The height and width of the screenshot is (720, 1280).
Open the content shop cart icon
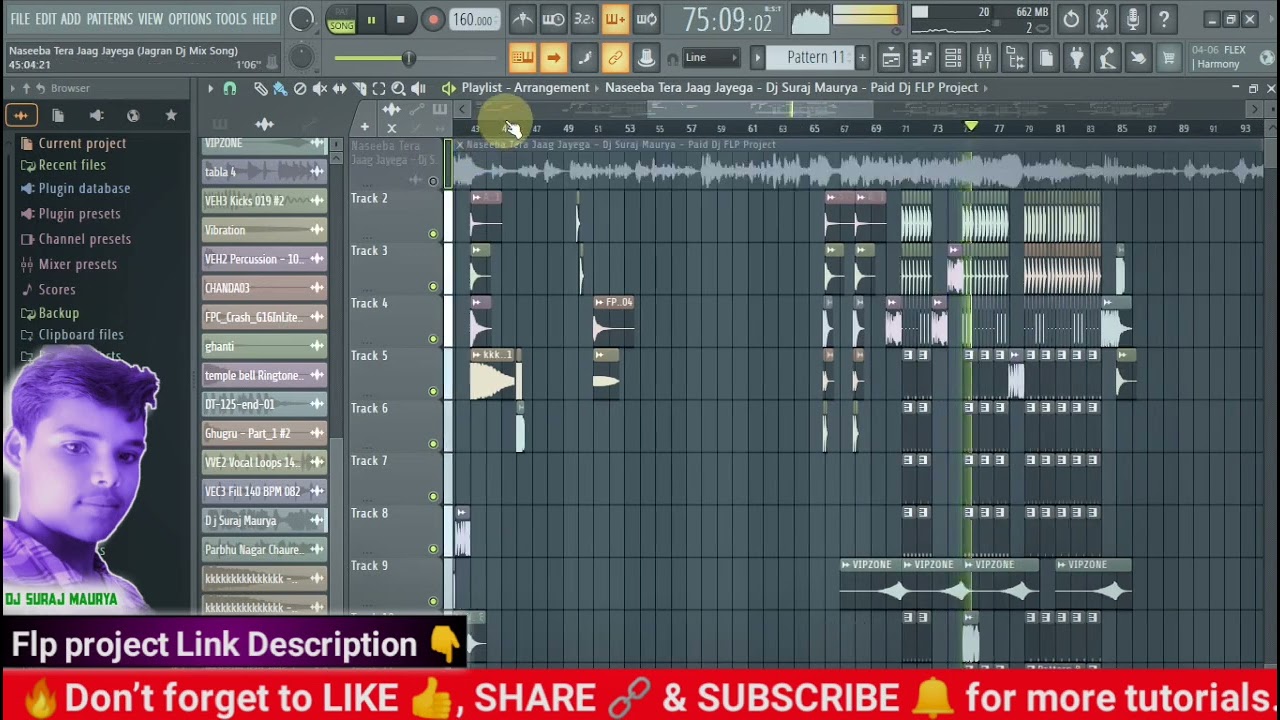point(1169,58)
